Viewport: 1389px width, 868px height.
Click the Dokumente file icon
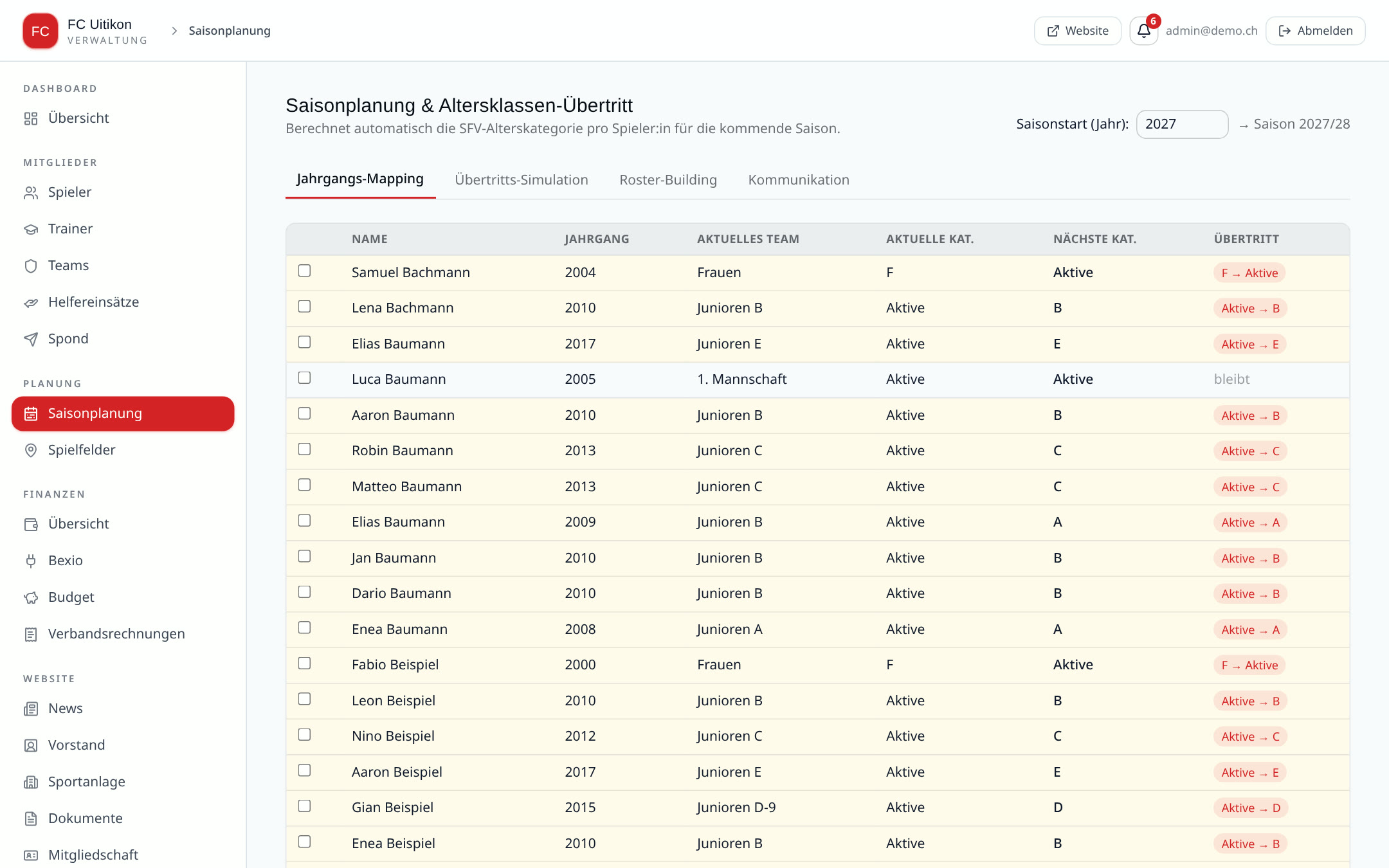(31, 818)
